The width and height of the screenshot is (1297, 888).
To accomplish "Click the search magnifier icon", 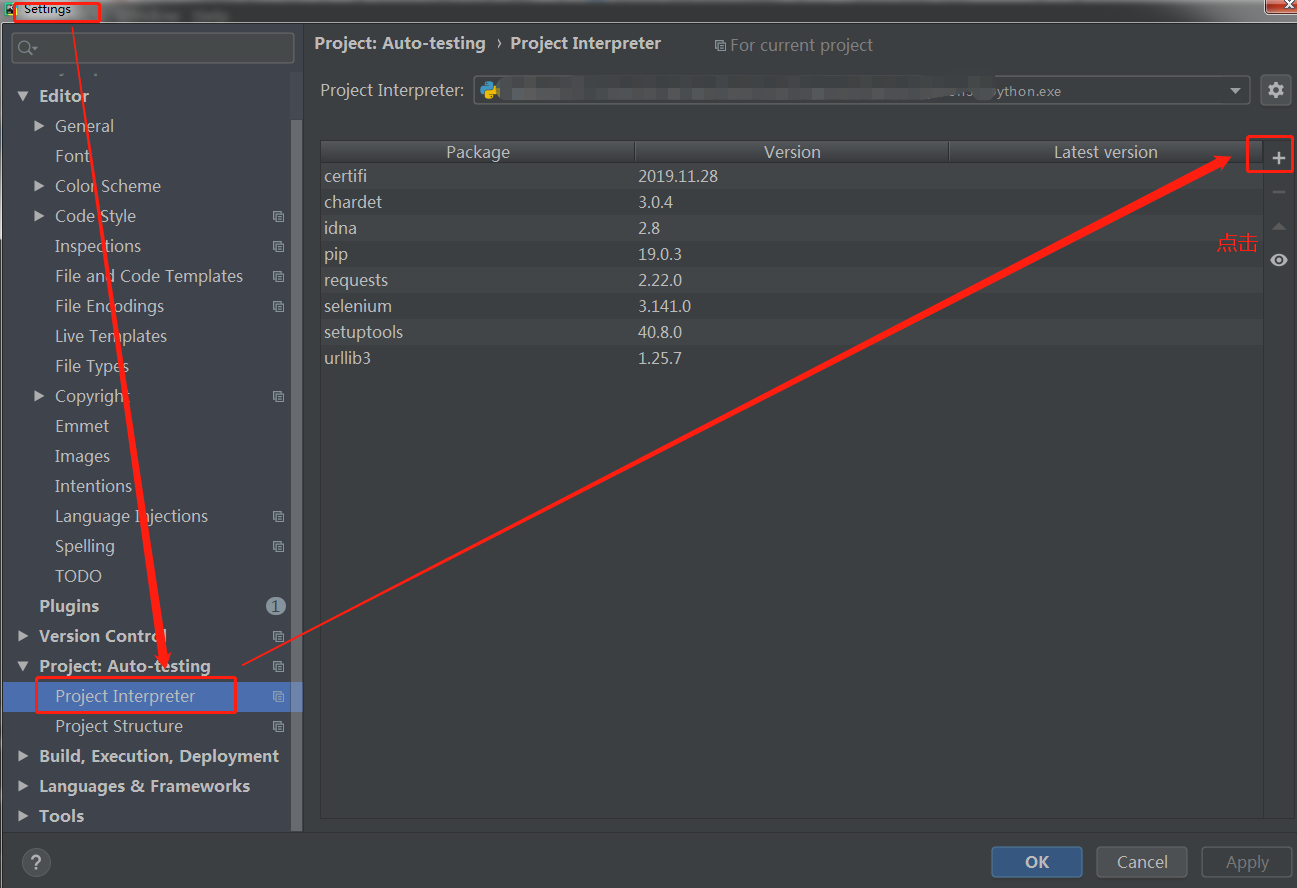I will 27,48.
